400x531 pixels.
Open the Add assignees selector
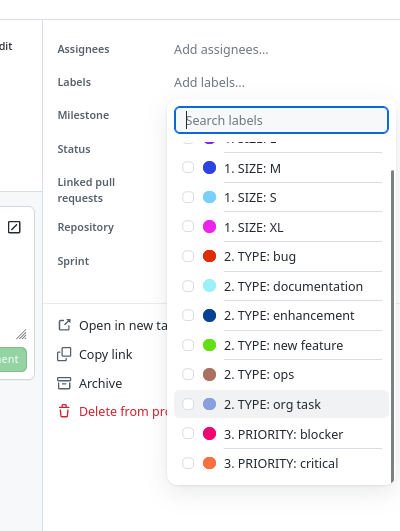221,49
